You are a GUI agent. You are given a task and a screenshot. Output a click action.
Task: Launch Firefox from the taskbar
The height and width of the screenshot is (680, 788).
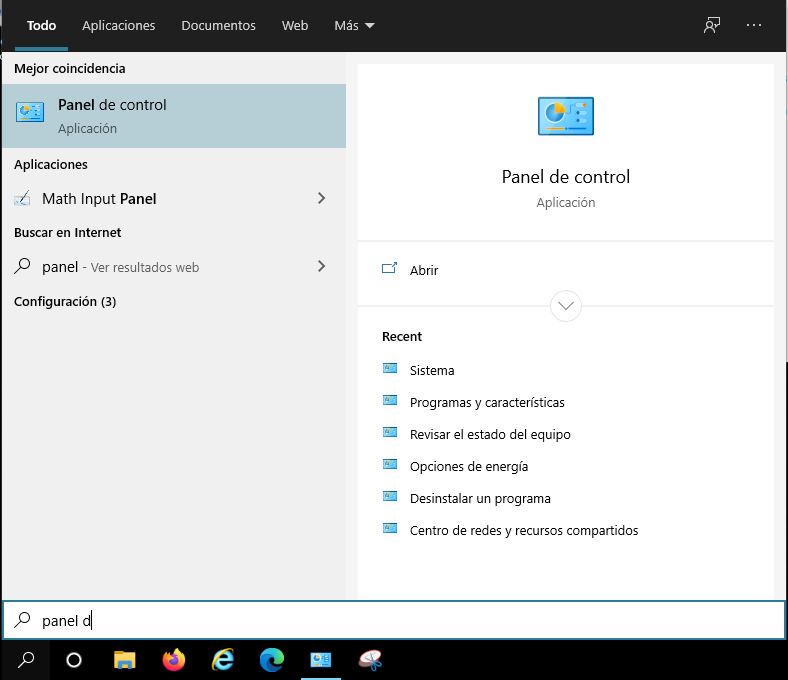(174, 660)
